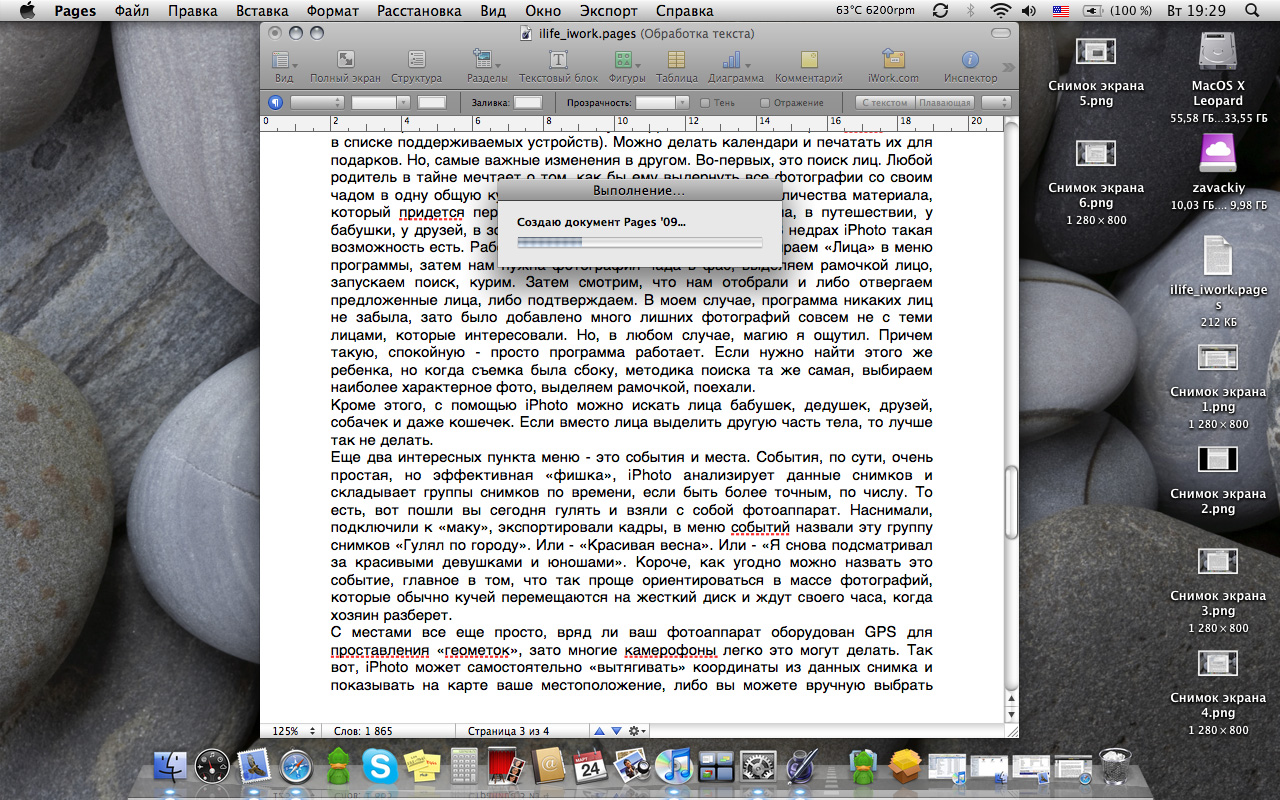Open the Формат menu

(332, 11)
